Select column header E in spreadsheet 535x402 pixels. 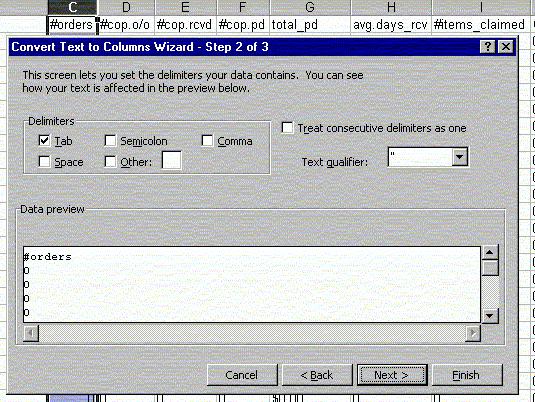(x=185, y=7)
